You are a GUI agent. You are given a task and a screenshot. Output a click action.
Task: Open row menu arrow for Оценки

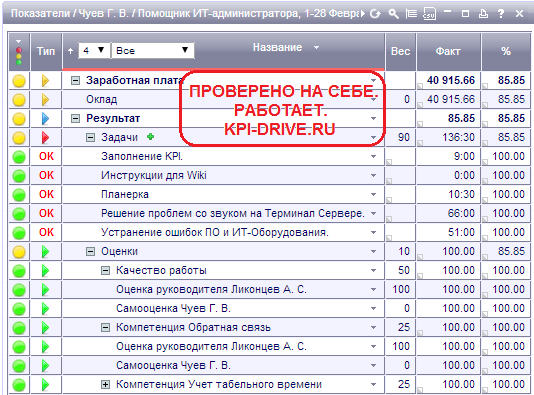point(374,252)
